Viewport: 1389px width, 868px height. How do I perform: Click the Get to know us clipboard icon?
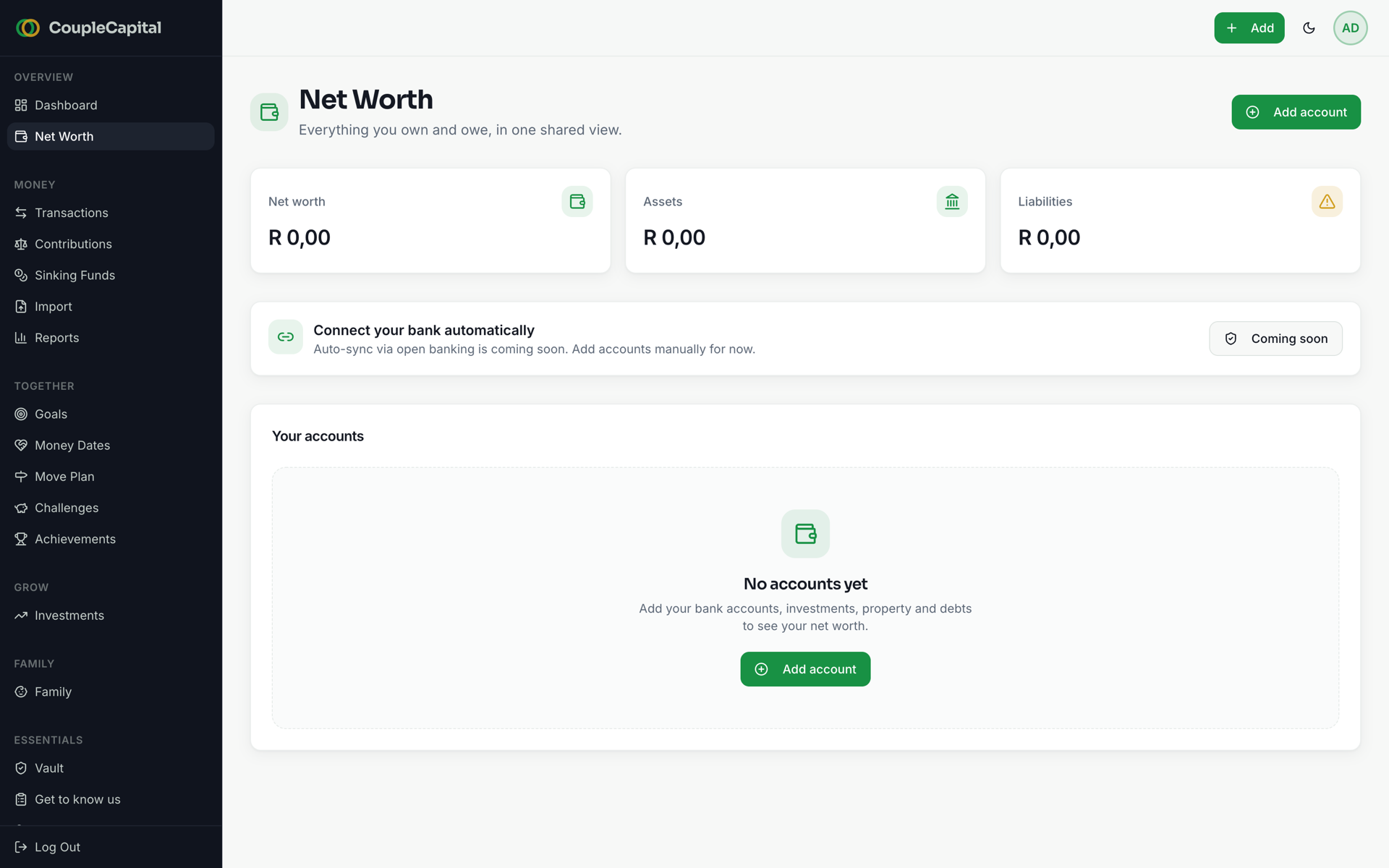(x=21, y=799)
